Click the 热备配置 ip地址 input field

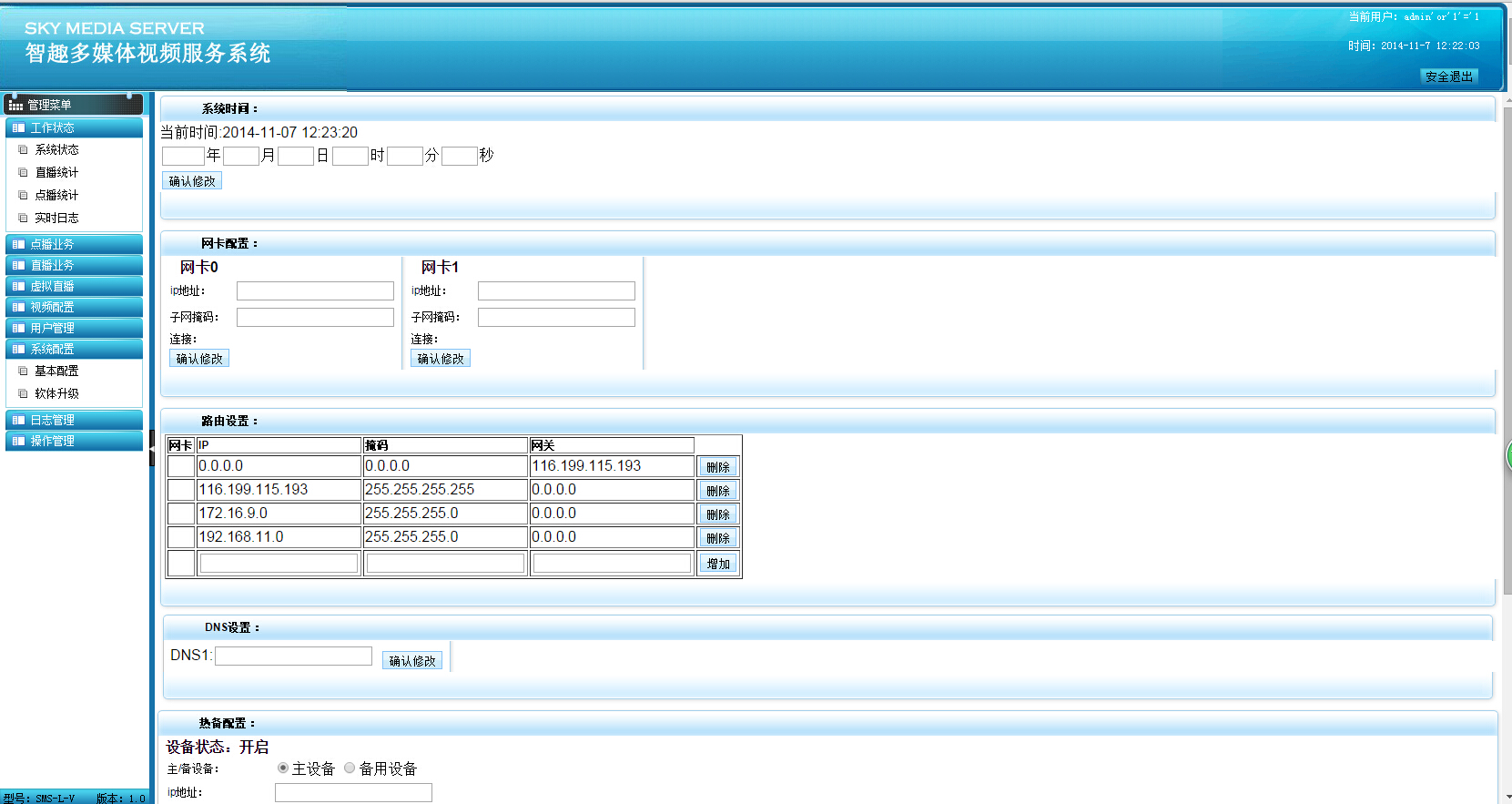(x=353, y=793)
